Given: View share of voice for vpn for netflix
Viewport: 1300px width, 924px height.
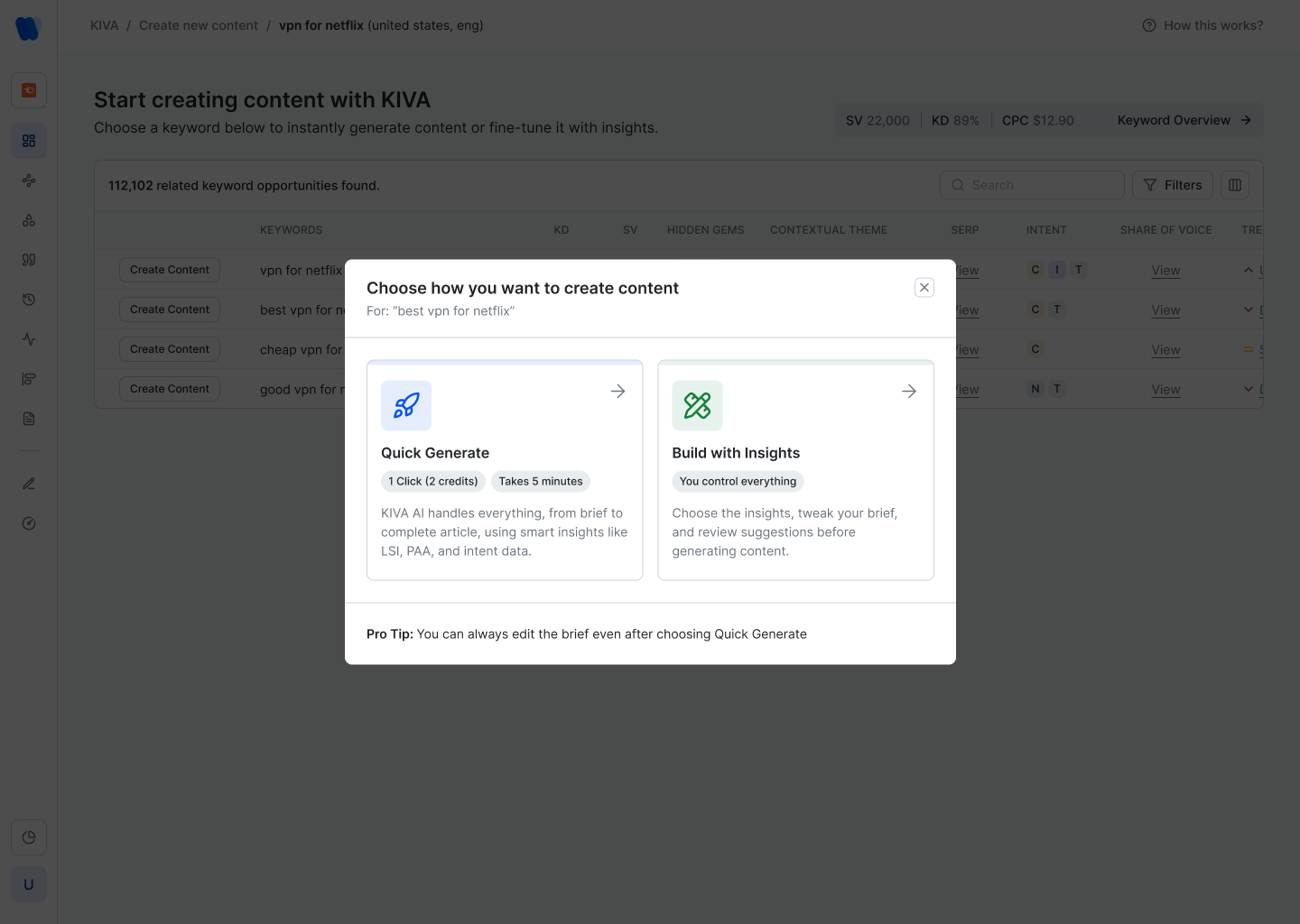Looking at the screenshot, I should click(1165, 270).
